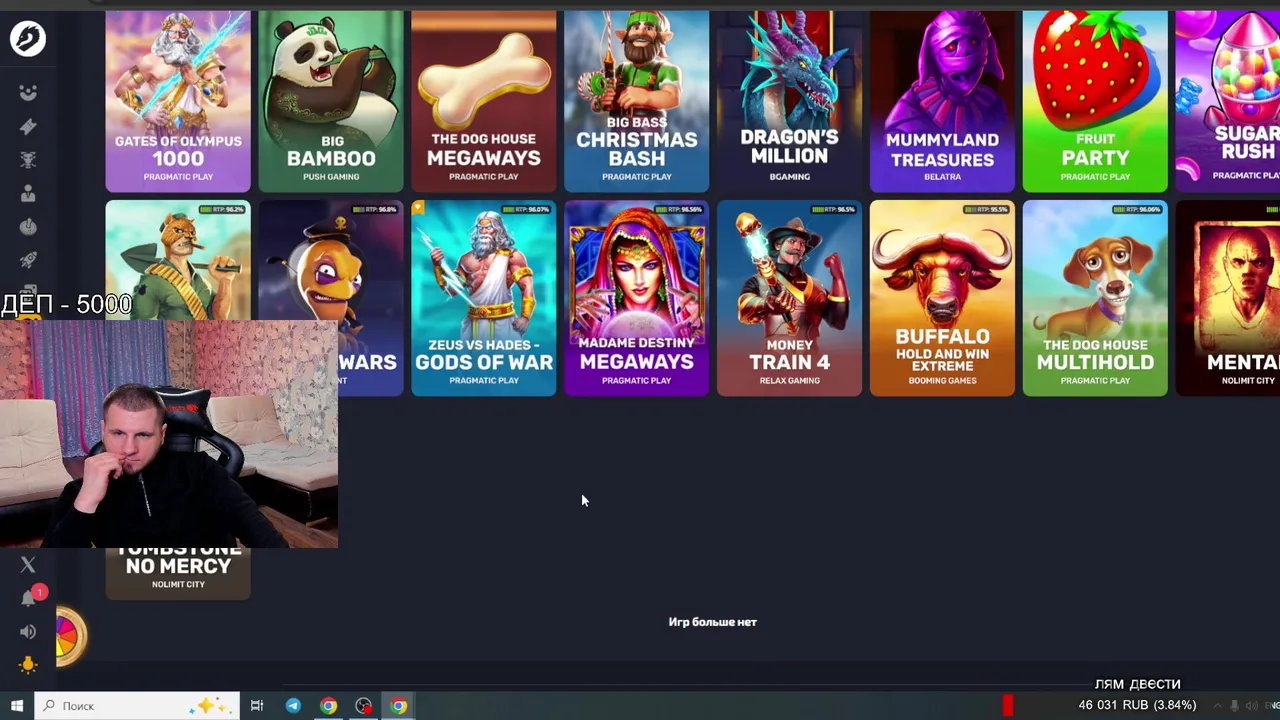Open the dealer person sidebar icon
The width and height of the screenshot is (1280, 720).
[x=28, y=193]
